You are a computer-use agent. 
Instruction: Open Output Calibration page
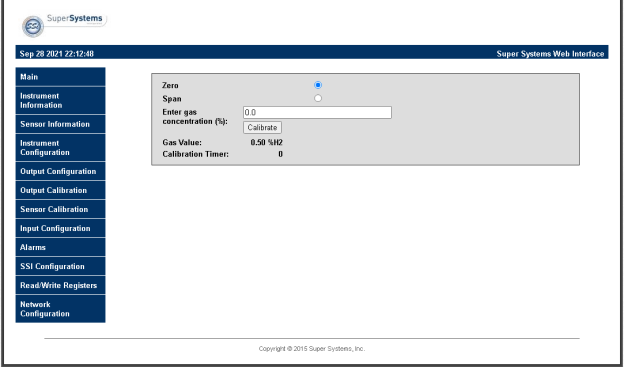coord(60,190)
